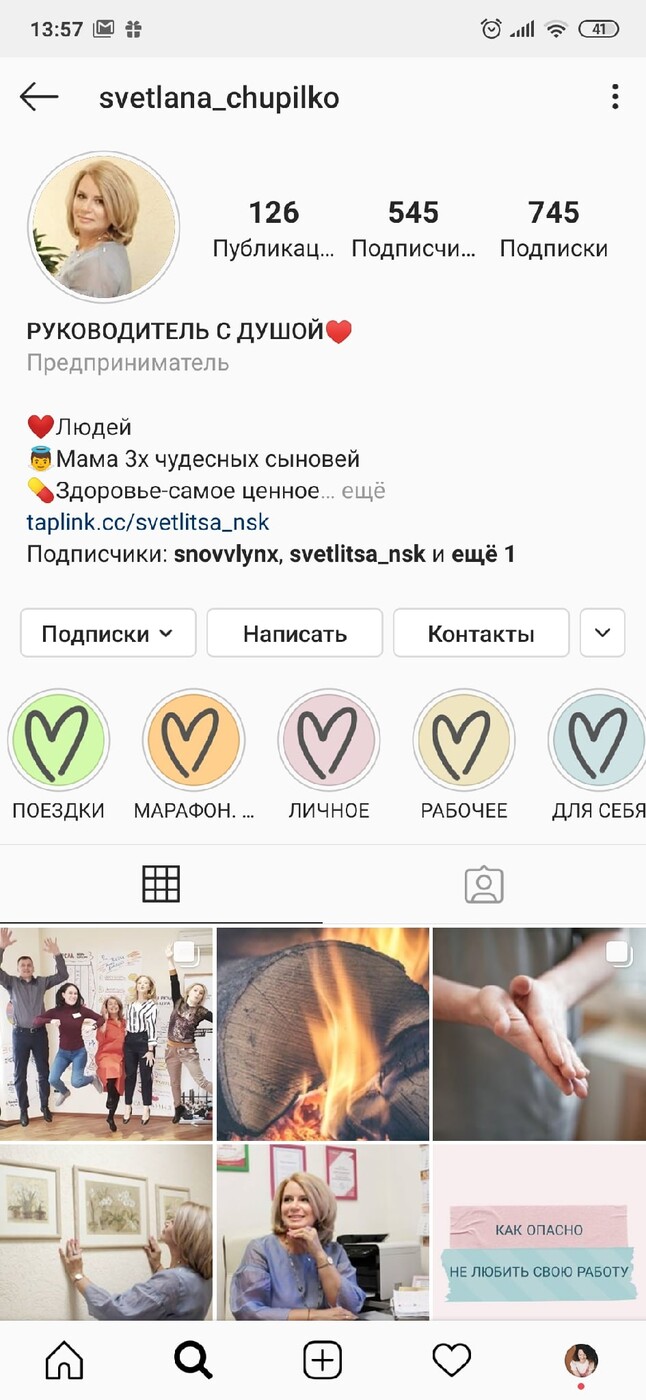Expand the Подписки following dropdown button

tap(108, 633)
